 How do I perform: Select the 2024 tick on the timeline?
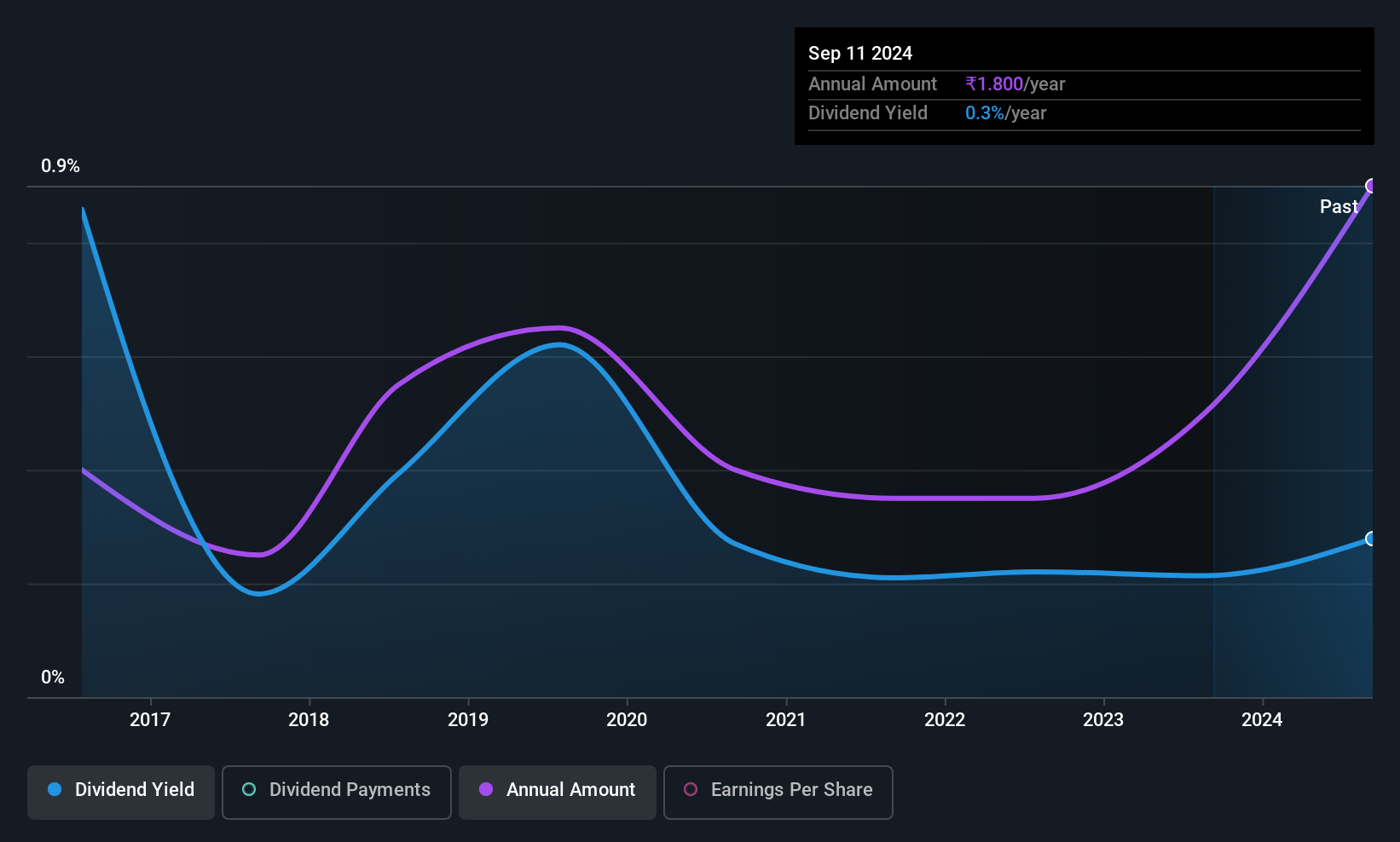coord(1262,720)
